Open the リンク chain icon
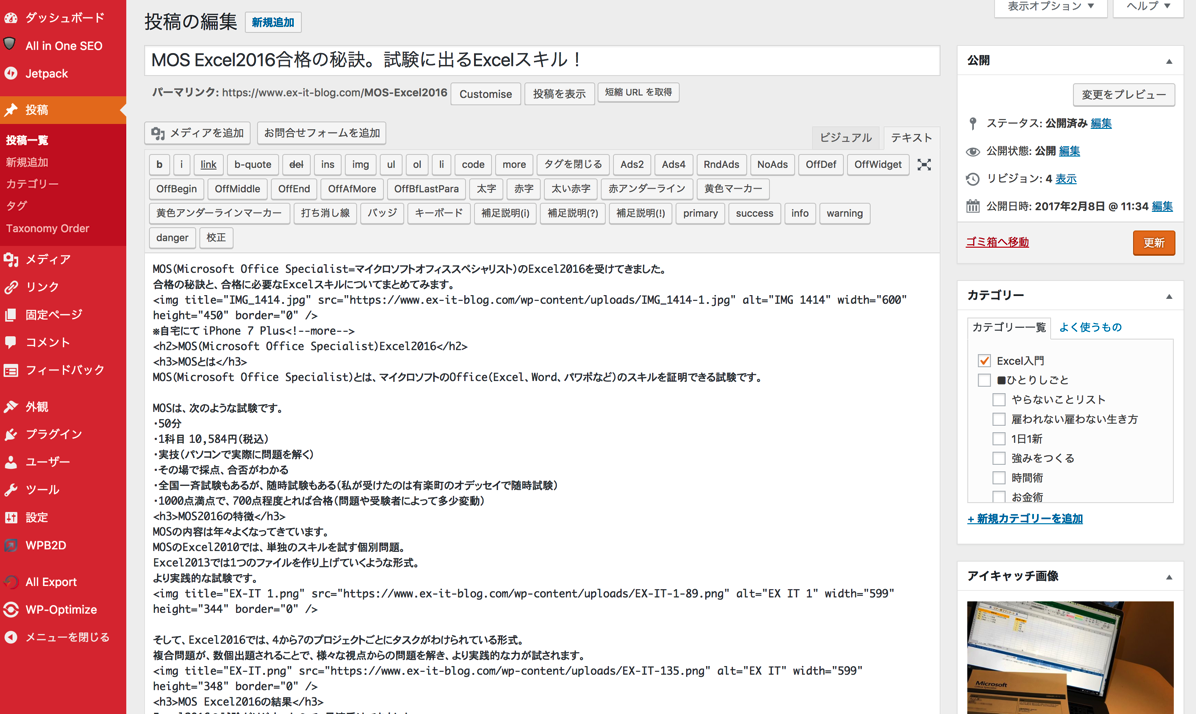The width and height of the screenshot is (1196, 714). coord(11,287)
